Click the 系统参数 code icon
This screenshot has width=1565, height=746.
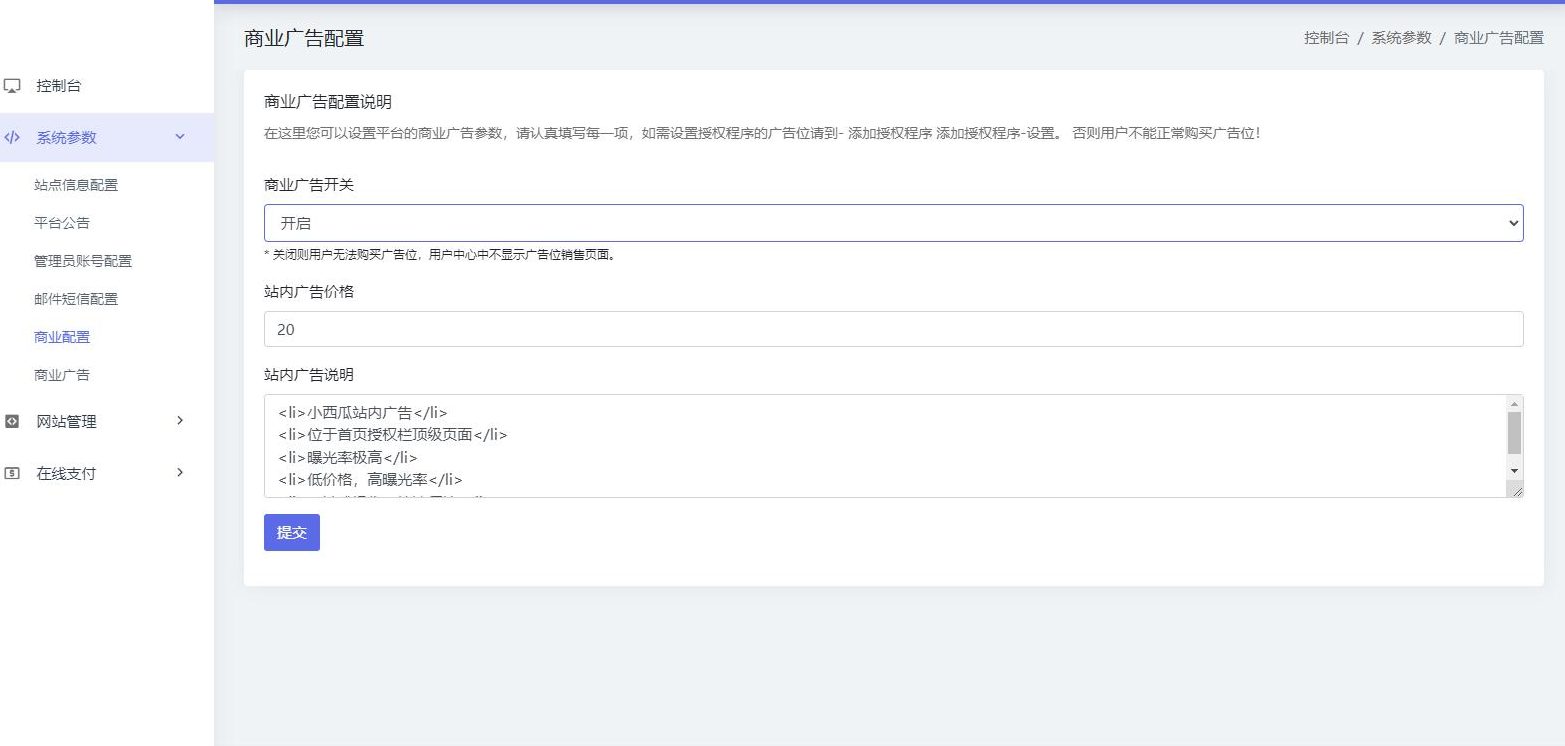(x=12, y=138)
